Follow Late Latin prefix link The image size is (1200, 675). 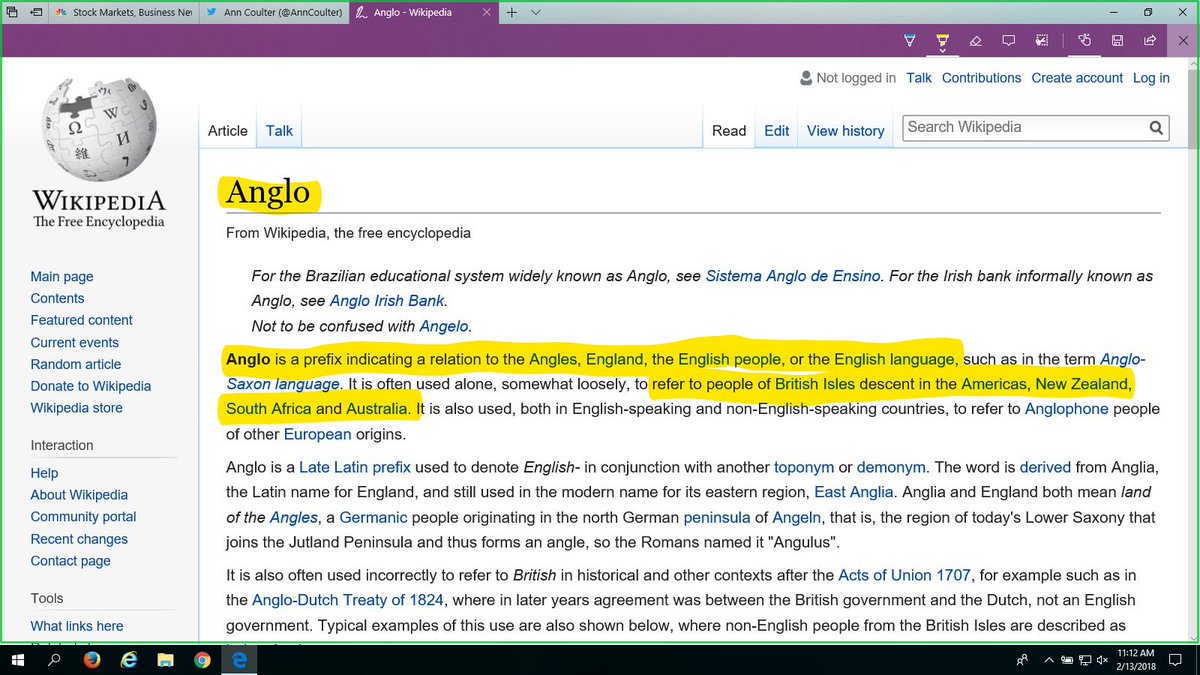click(355, 468)
